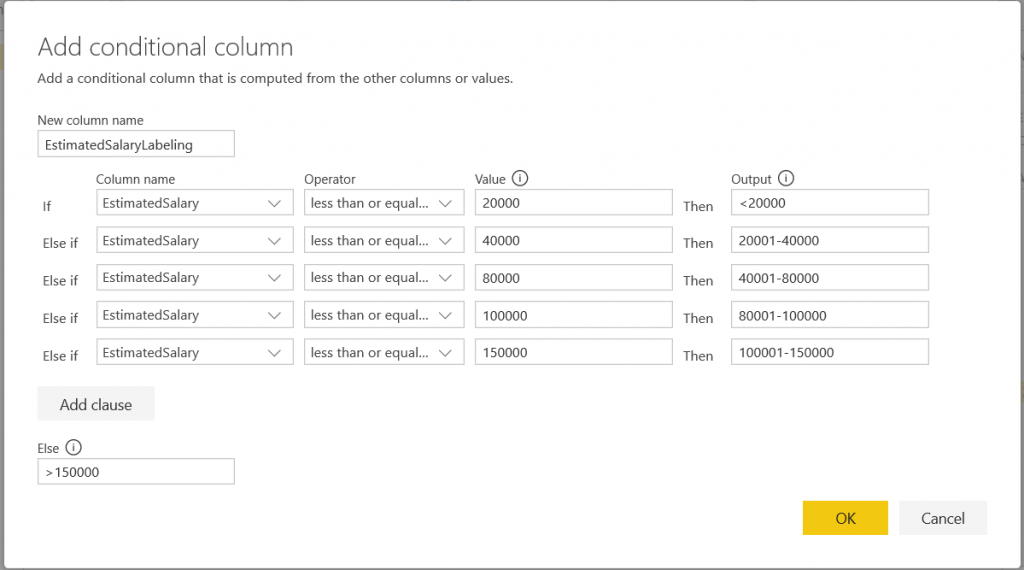
Task: Click the New column name text field
Action: (x=136, y=144)
